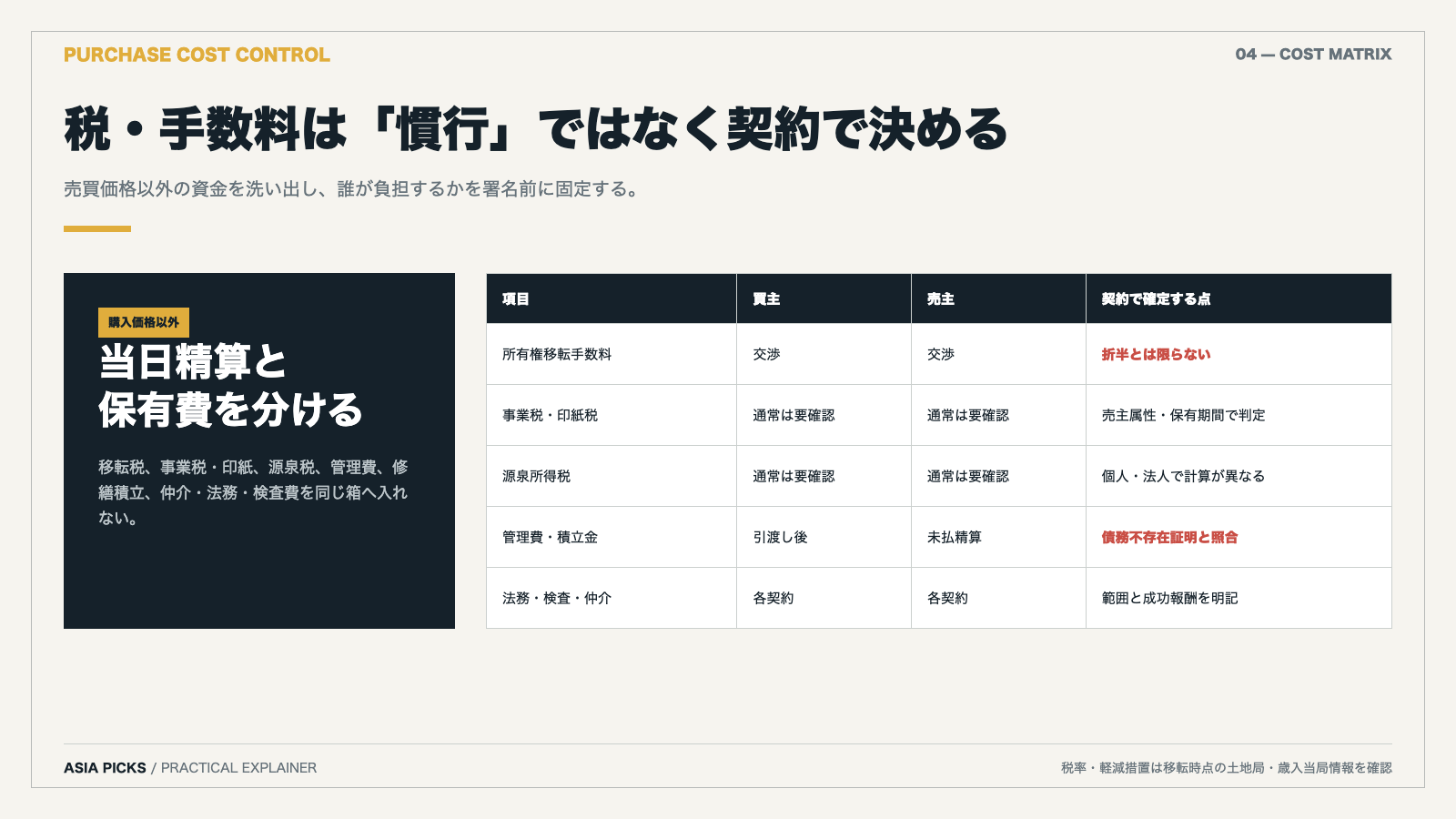Select the slide title 税・手数料は「慣行」ではなく契約で決める
This screenshot has width=1456, height=819.
click(536, 128)
